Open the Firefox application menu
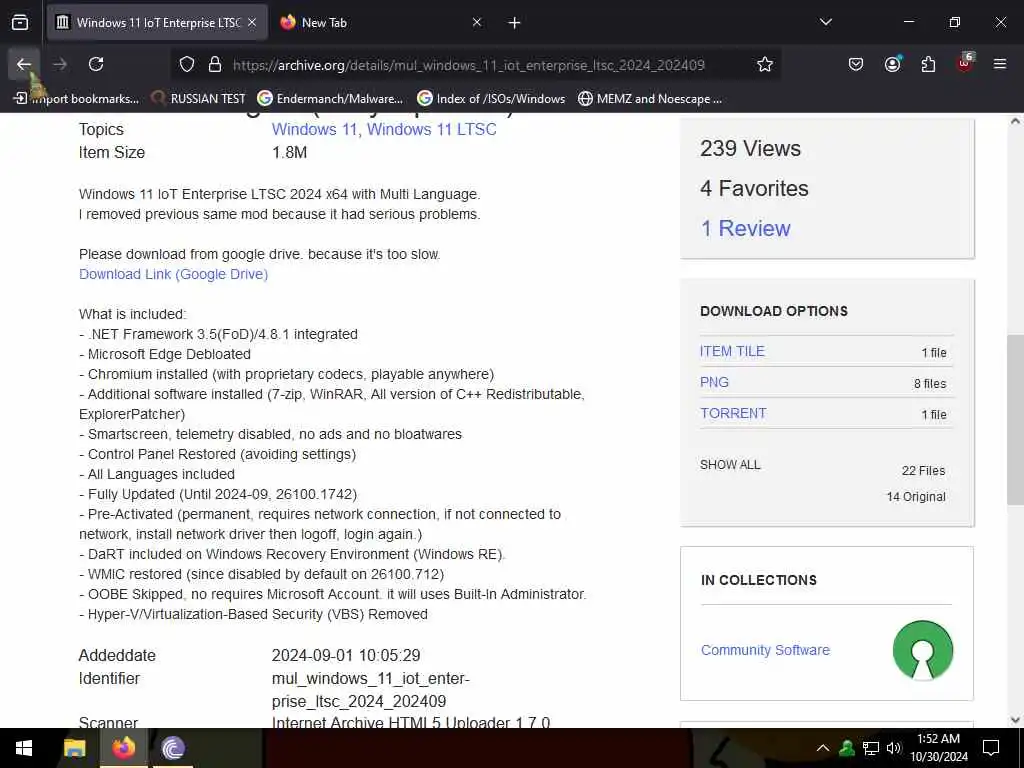Image resolution: width=1024 pixels, height=768 pixels. pos(1000,64)
